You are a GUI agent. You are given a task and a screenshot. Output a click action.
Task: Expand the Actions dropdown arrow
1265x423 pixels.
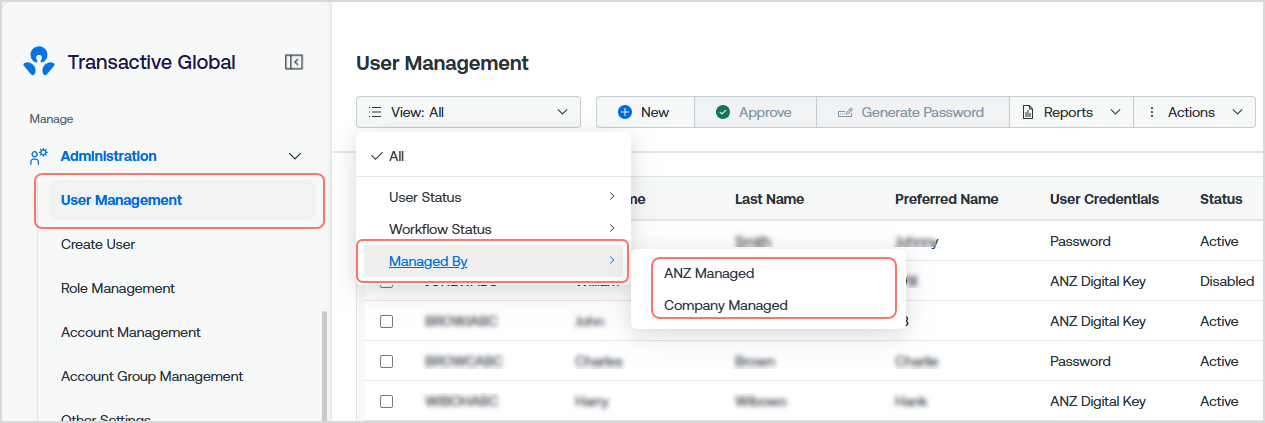1238,112
